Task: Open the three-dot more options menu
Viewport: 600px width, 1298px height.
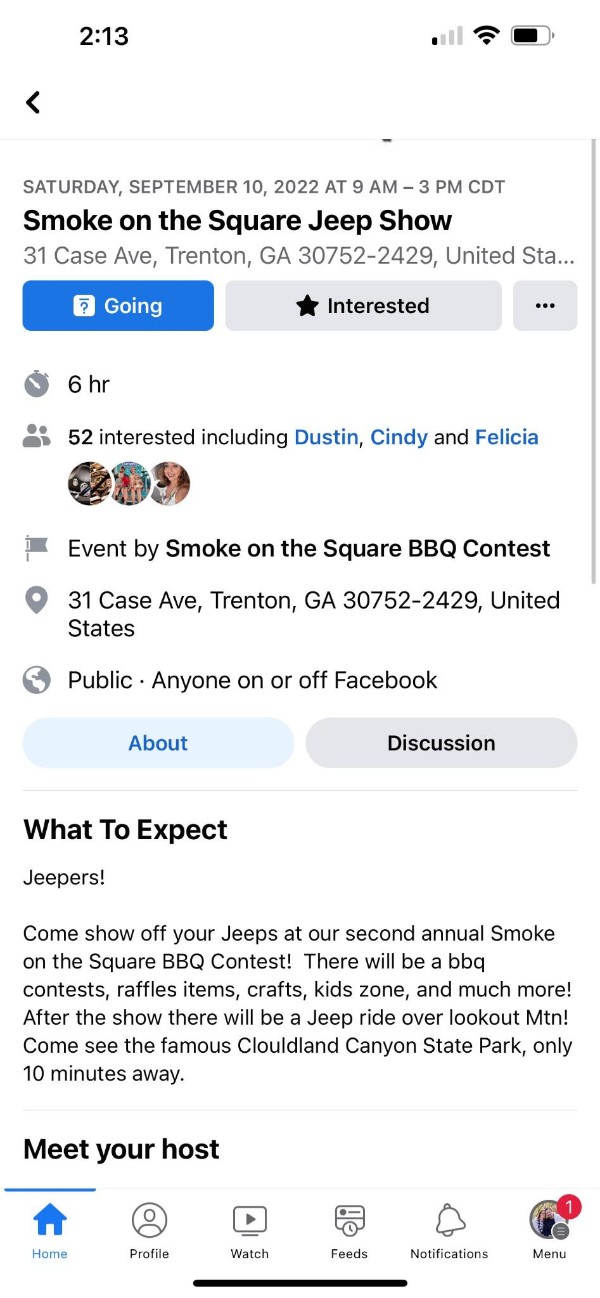Action: 545,306
